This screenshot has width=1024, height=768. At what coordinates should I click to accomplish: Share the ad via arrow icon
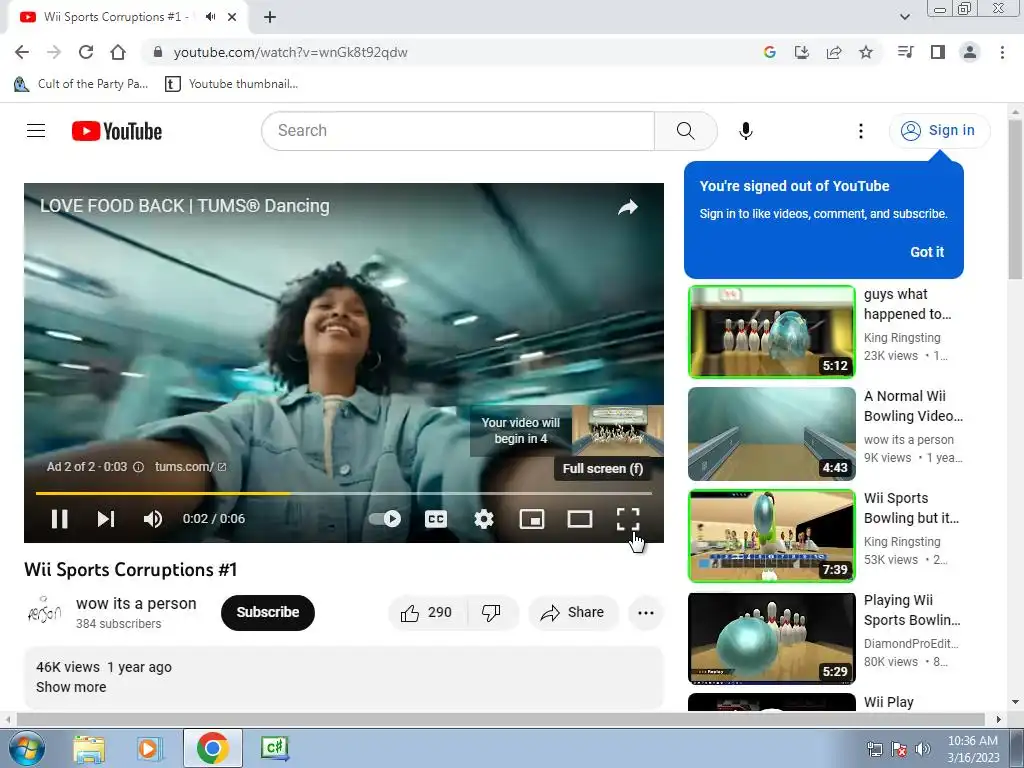[x=628, y=208]
